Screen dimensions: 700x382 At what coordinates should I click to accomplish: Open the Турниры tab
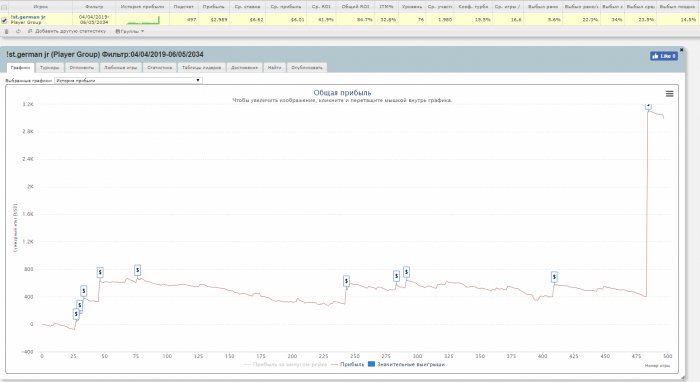(50, 67)
